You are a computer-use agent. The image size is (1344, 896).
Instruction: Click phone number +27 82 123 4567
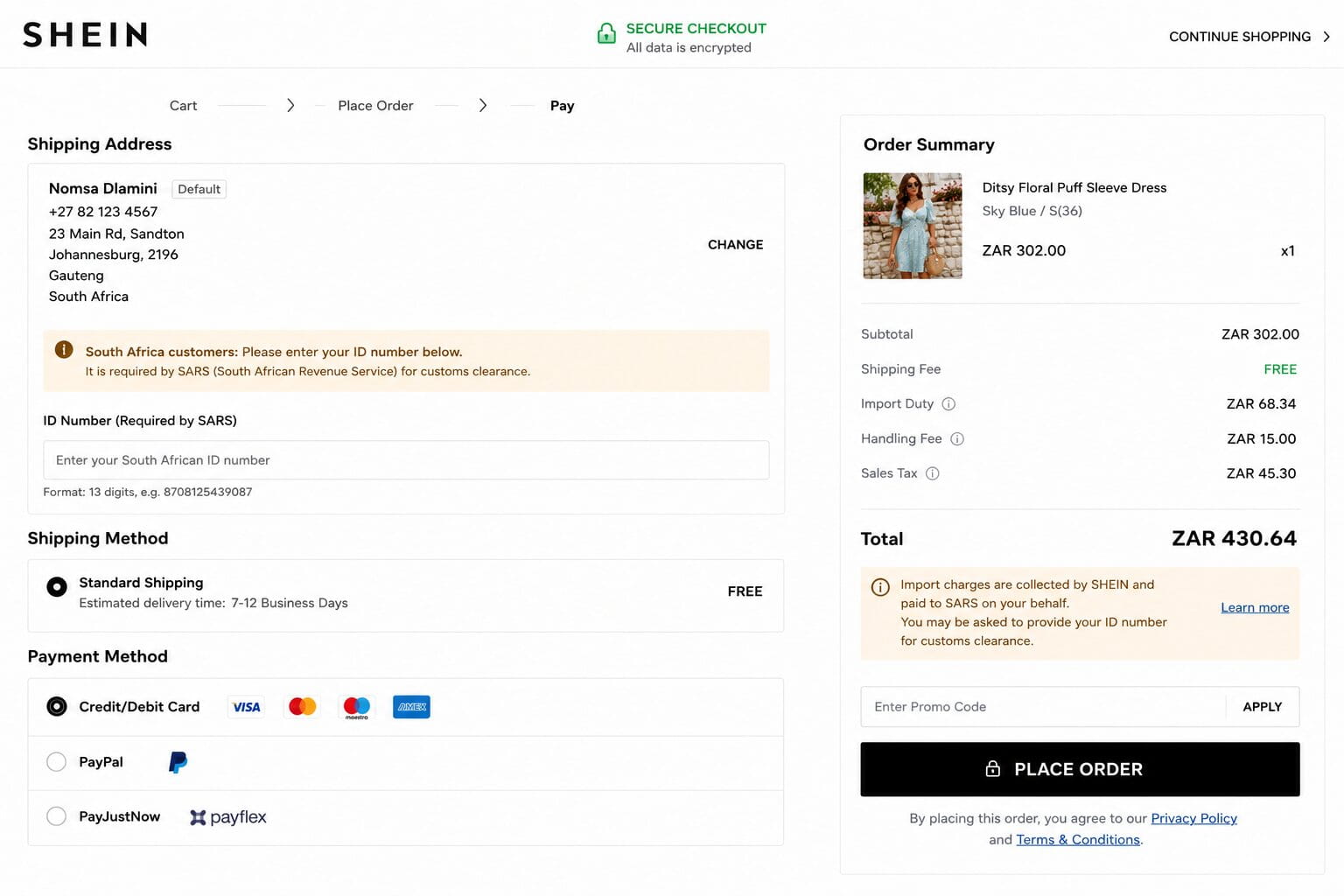pos(103,212)
